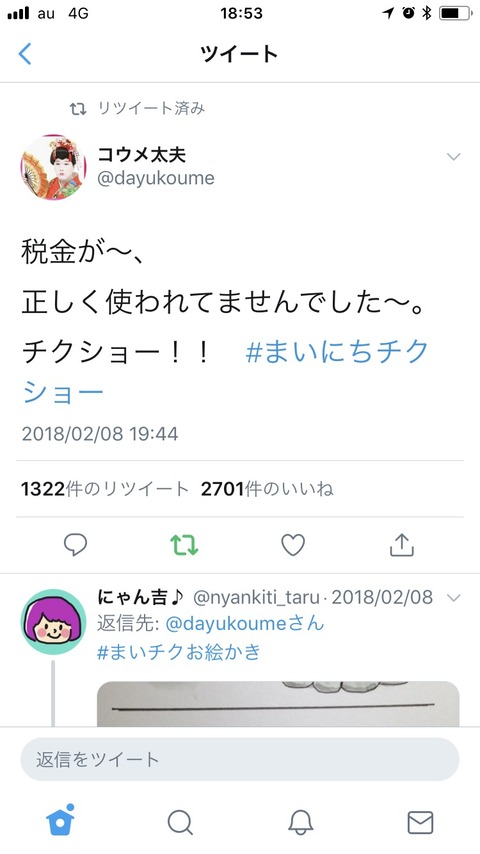Open the にゃん吉 purple-haired avatar
The width and height of the screenshot is (480, 854).
(x=53, y=621)
